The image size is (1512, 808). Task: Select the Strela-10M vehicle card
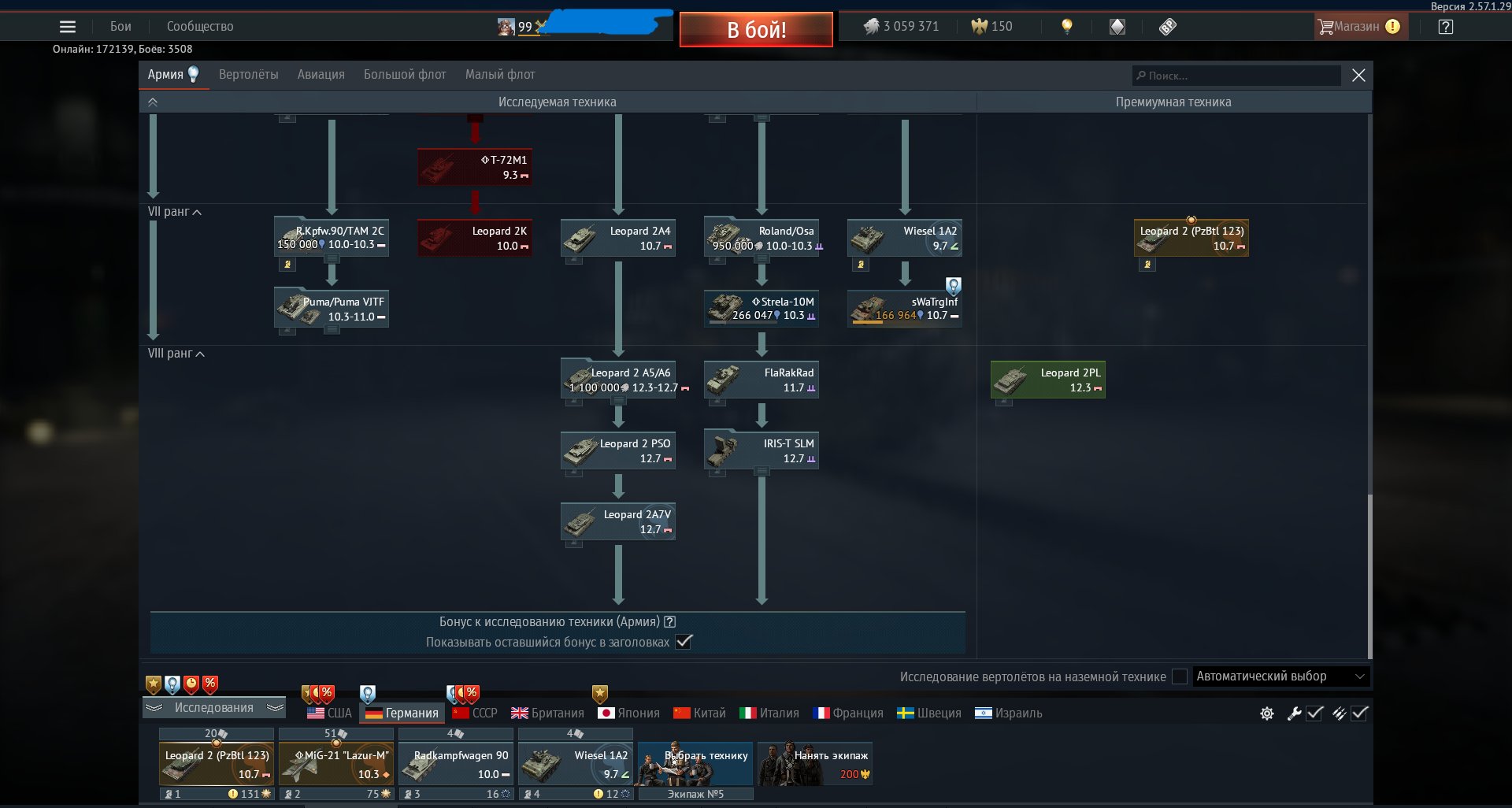(762, 309)
